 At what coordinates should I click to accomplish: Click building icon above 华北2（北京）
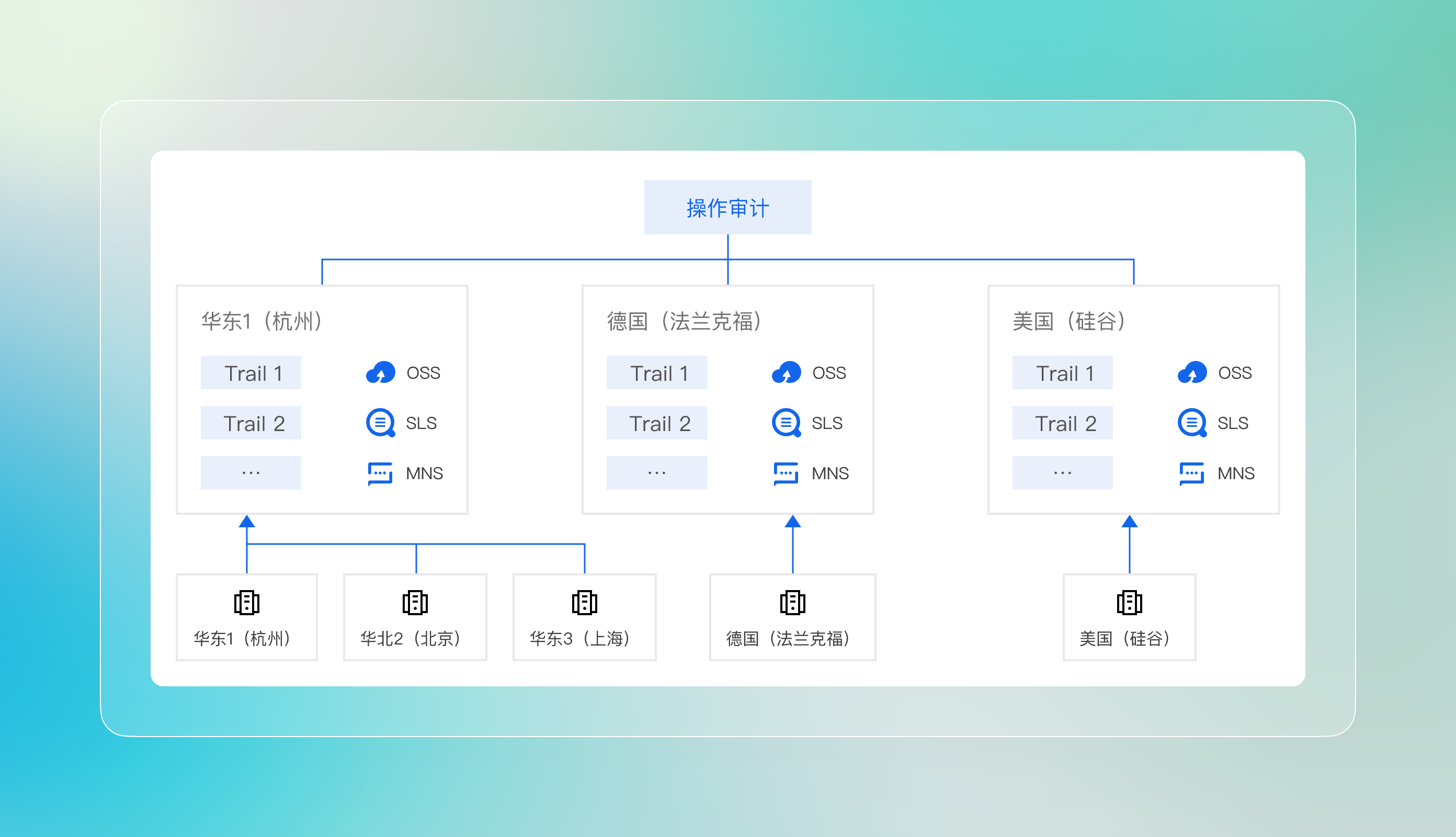(x=415, y=603)
